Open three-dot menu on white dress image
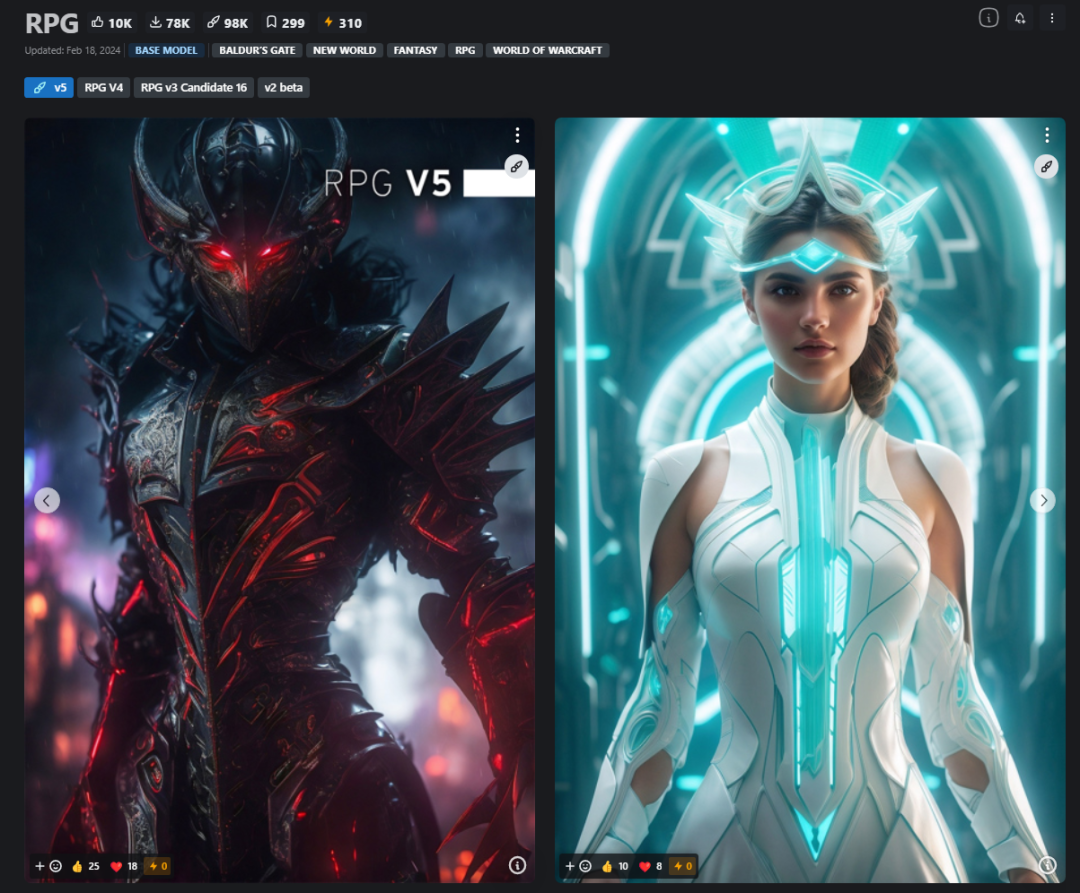1080x893 pixels. coord(1047,135)
